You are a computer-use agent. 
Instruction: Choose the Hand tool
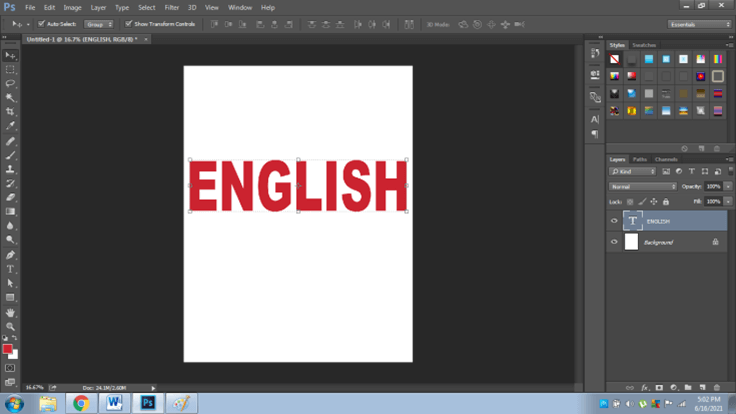point(11,312)
